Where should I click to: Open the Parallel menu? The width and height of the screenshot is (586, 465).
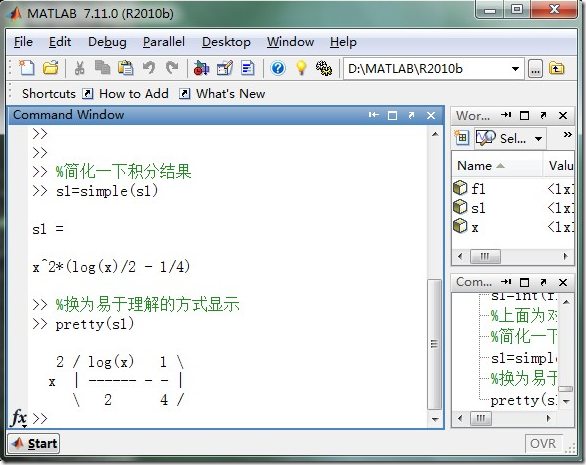(x=164, y=42)
